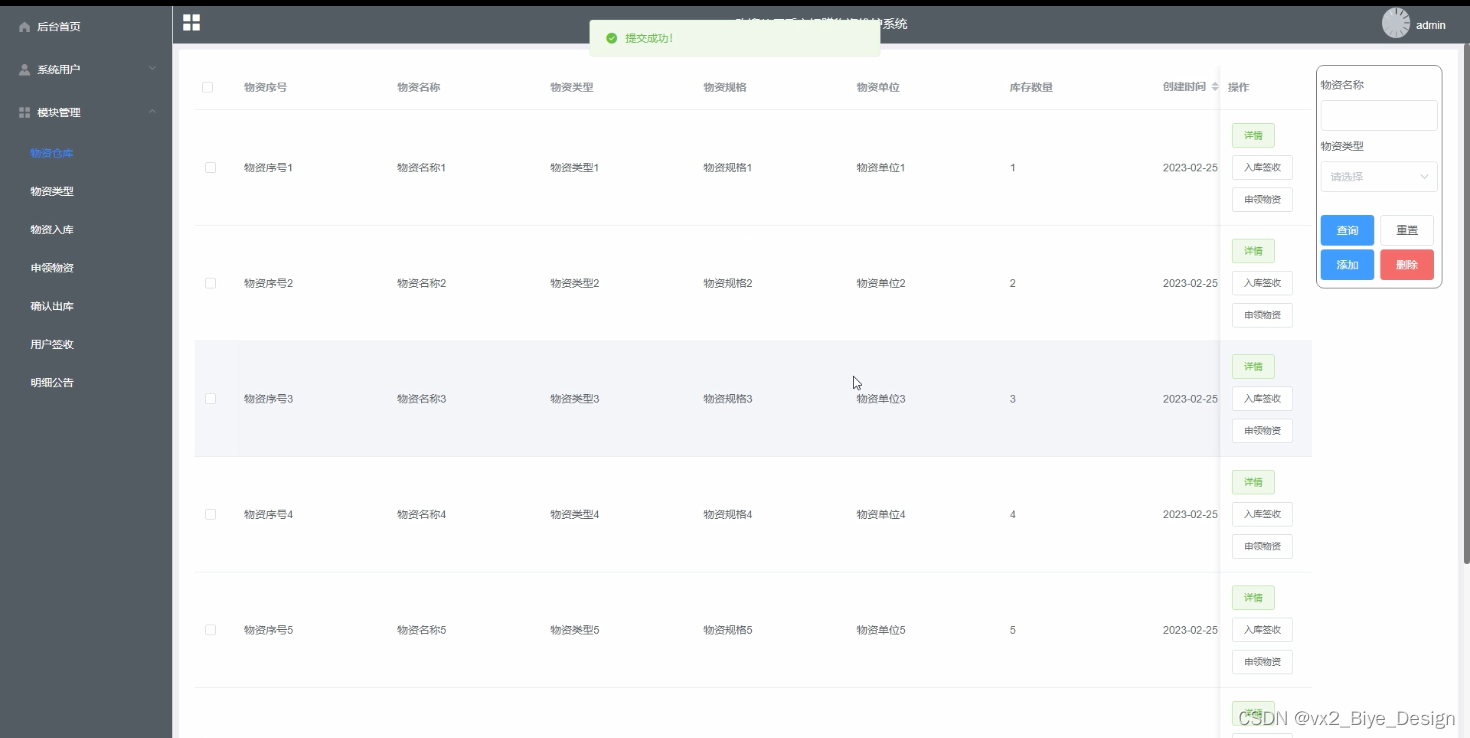Click the grid icon beside 模块管理
This screenshot has height=738, width=1470.
(x=25, y=113)
